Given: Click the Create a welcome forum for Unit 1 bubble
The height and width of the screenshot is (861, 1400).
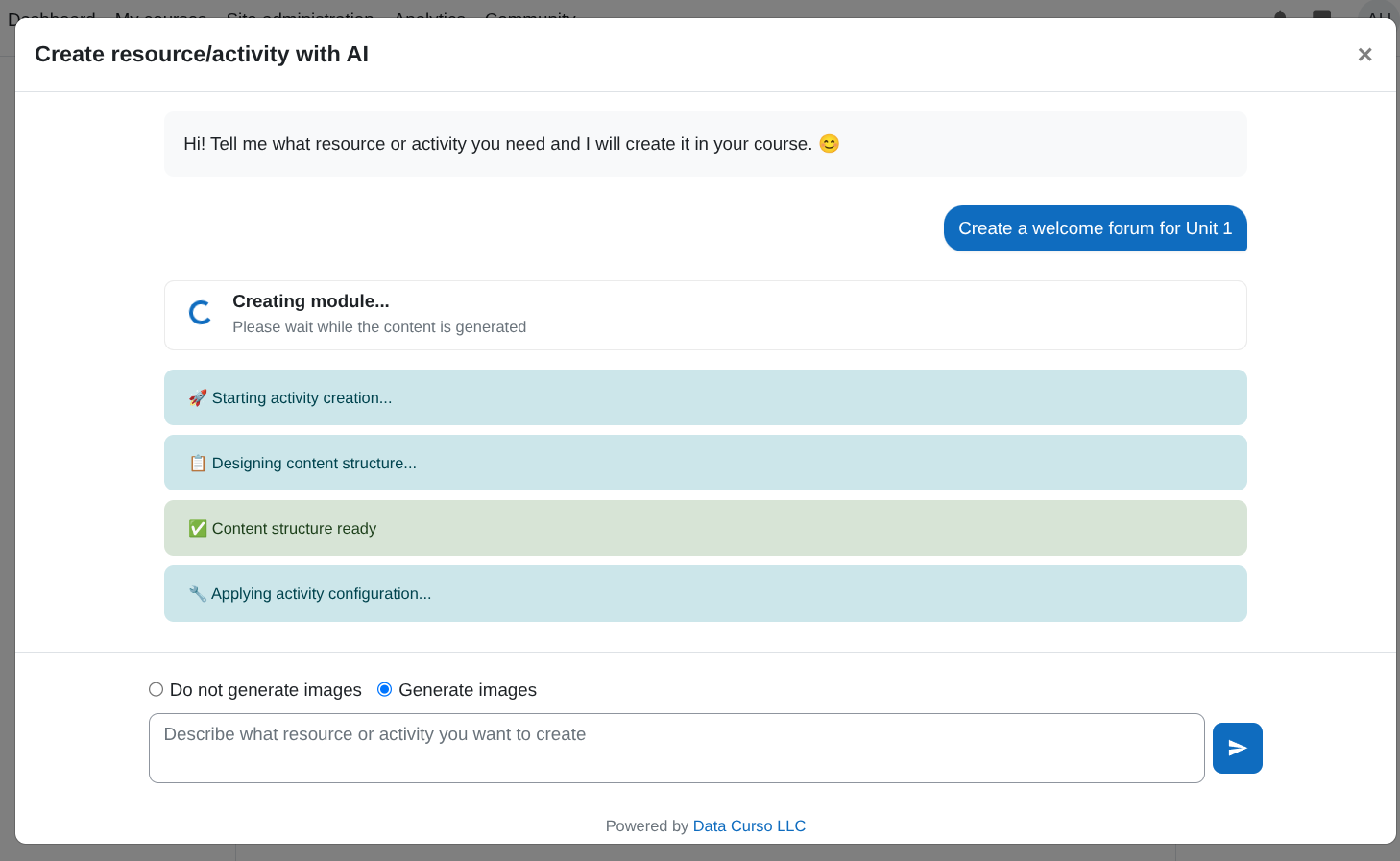Looking at the screenshot, I should point(1095,228).
